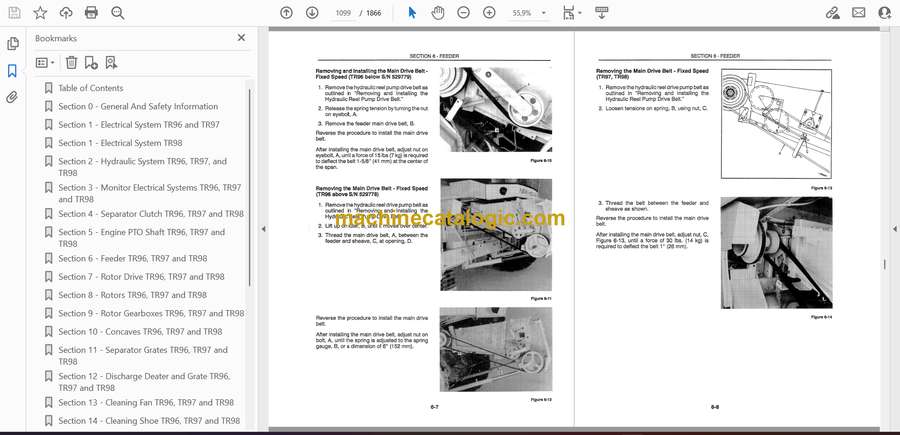Close the Bookmarks panel
The height and width of the screenshot is (435, 900).
(x=241, y=38)
